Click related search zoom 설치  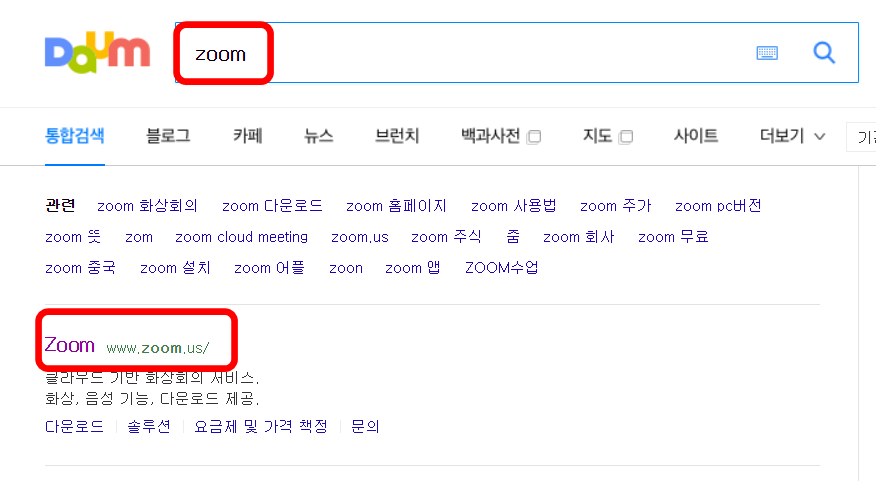click(175, 268)
